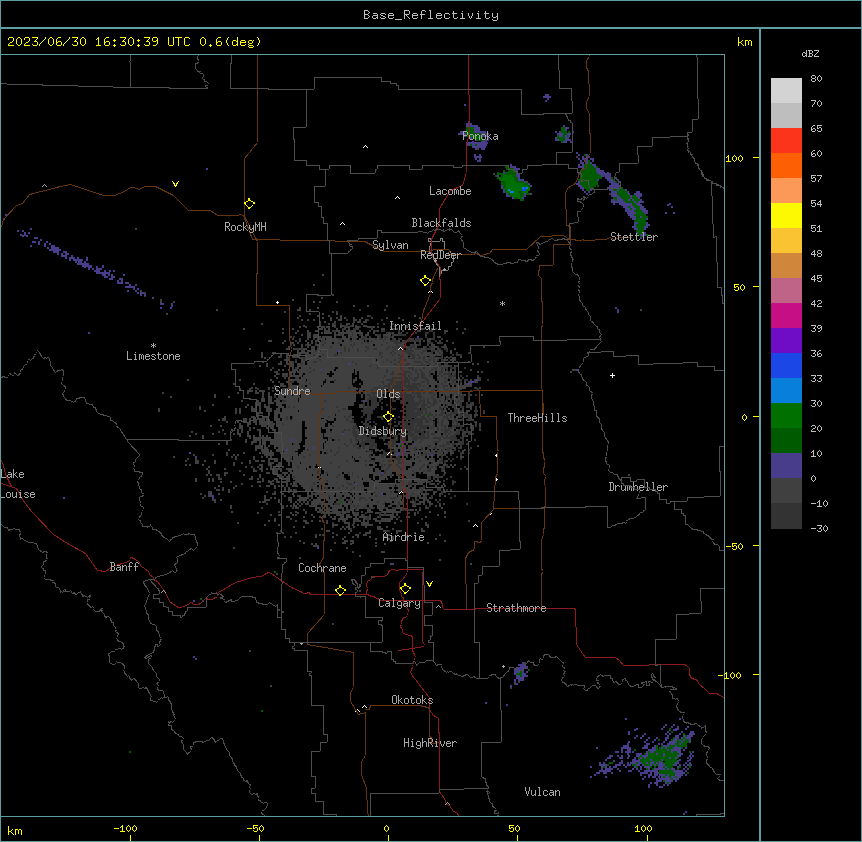862x842 pixels.
Task: Click the Sundre town label
Action: pyautogui.click(x=292, y=391)
